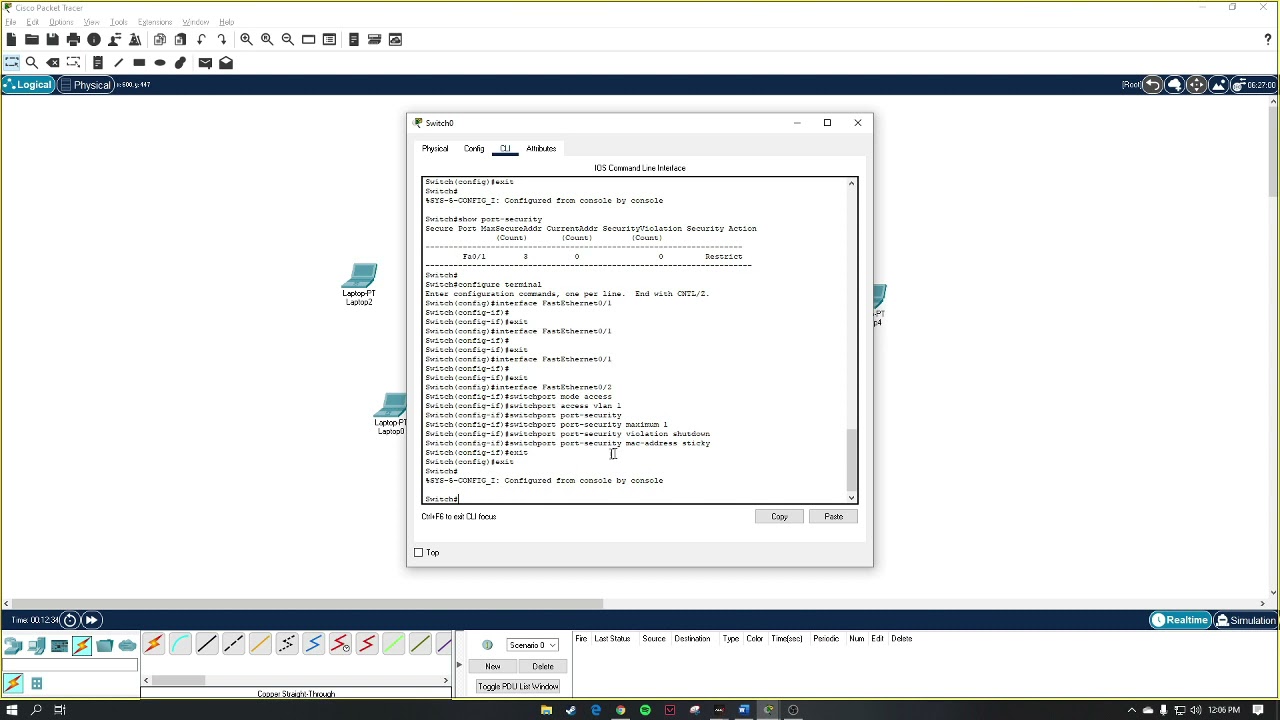Click Toggle PDU List Window button
Image resolution: width=1280 pixels, height=720 pixels.
click(x=518, y=687)
